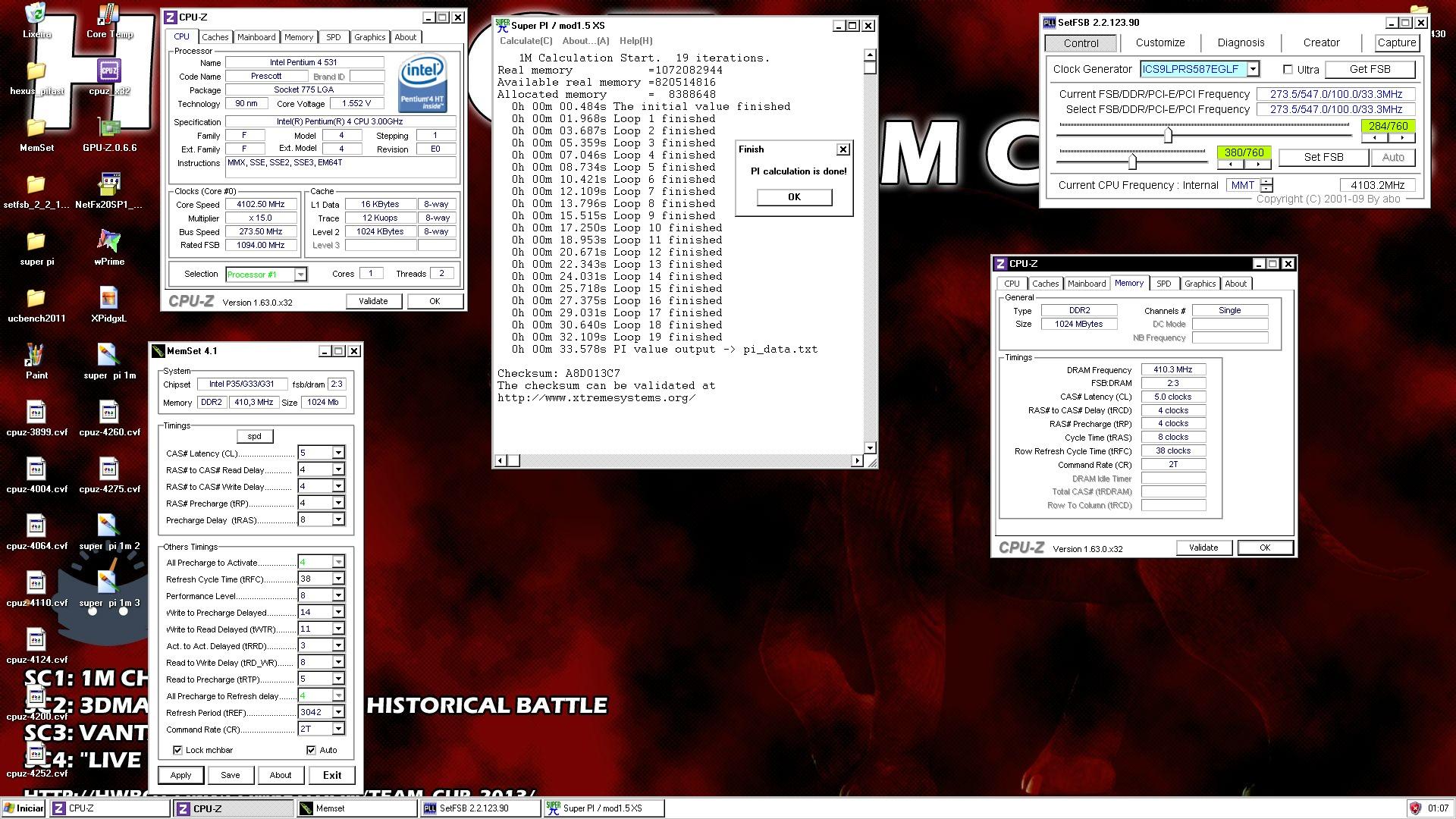Open the cpuz-4064.cvf file icon

click(36, 532)
